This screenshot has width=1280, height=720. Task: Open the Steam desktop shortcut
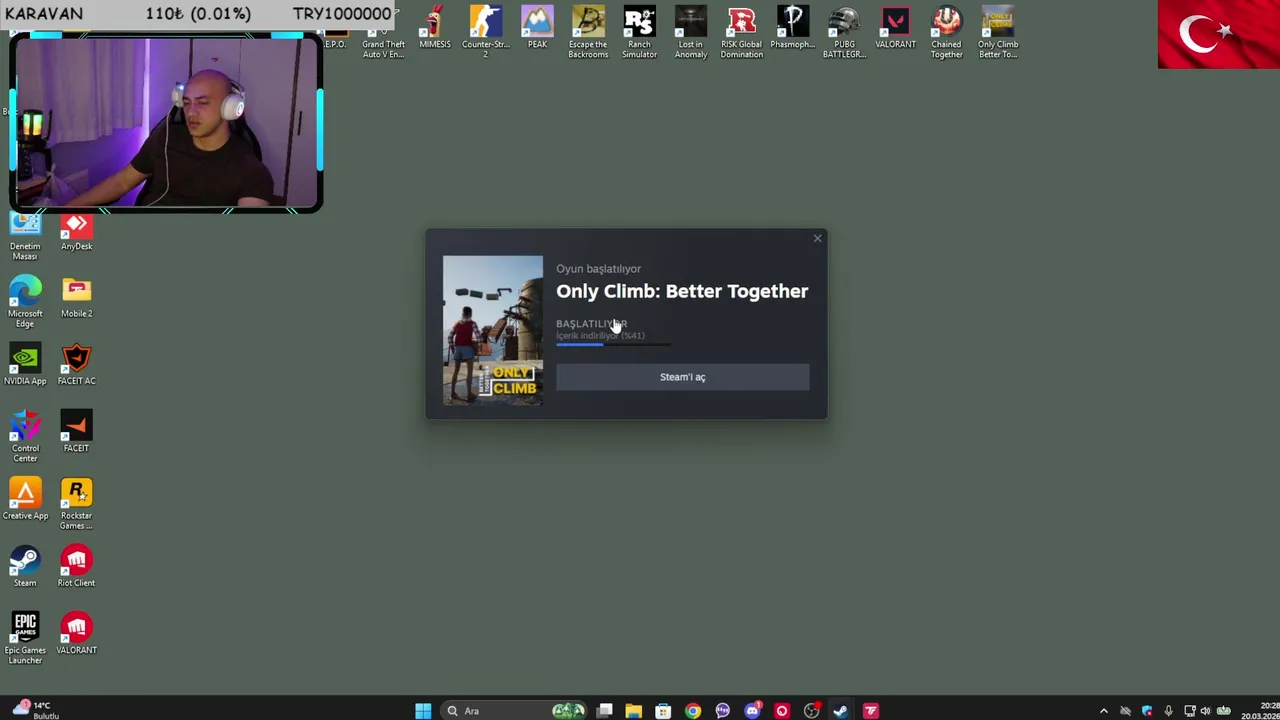click(25, 566)
